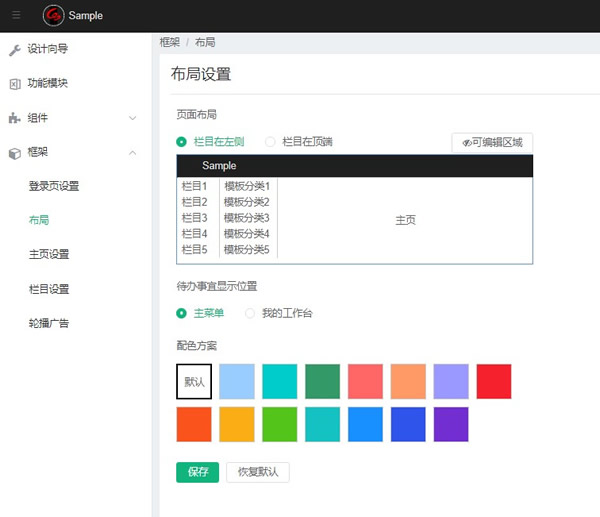Screen dimensions: 600x517
Task: Select the 默认 color scheme box
Action: coord(194,381)
